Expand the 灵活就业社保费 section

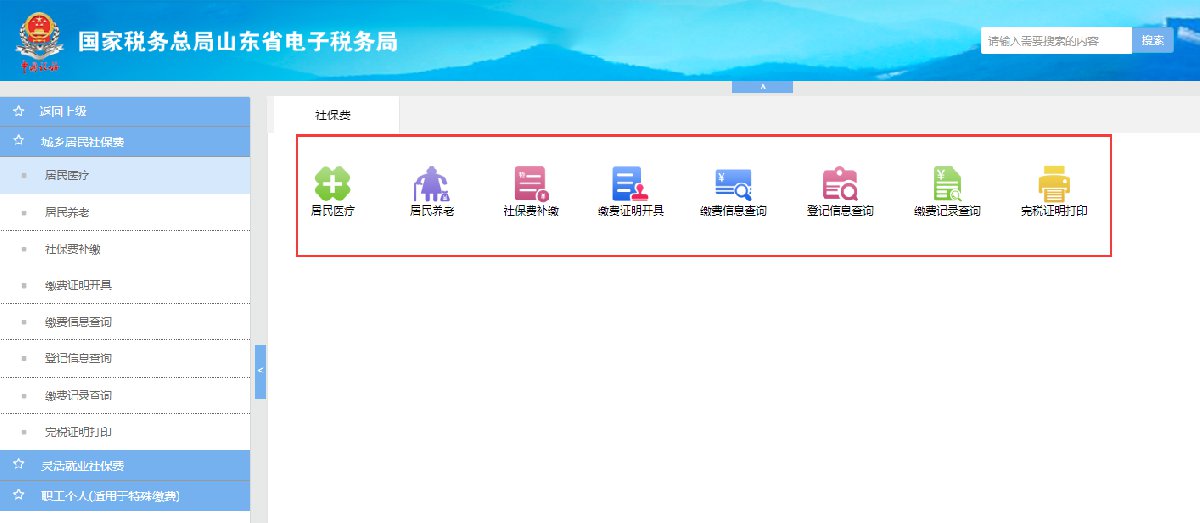[125, 465]
